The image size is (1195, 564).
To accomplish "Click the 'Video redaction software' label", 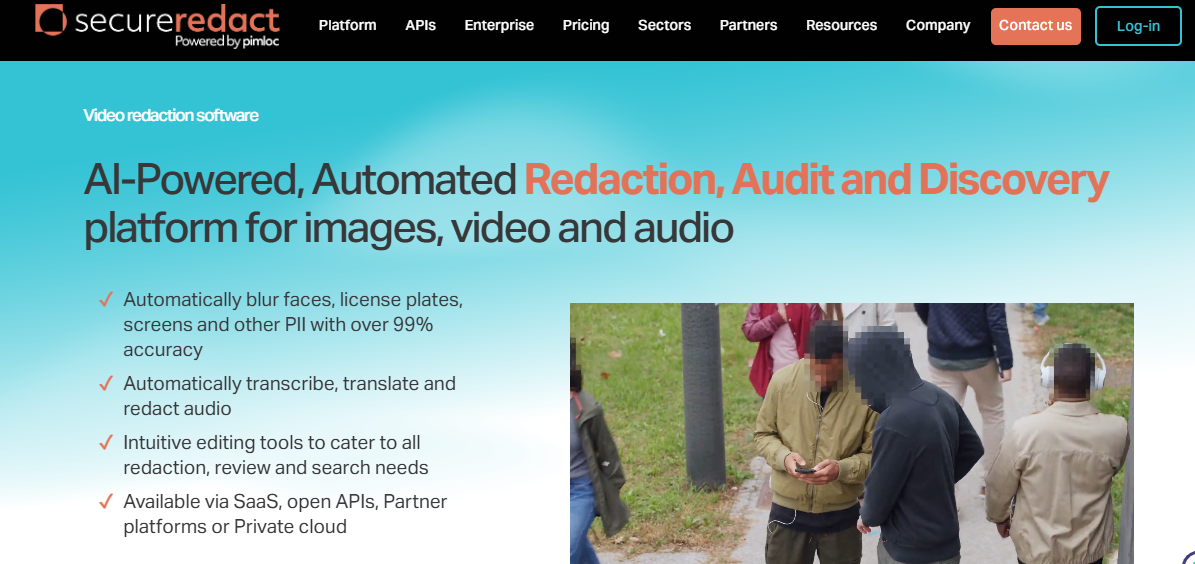I will [x=171, y=115].
